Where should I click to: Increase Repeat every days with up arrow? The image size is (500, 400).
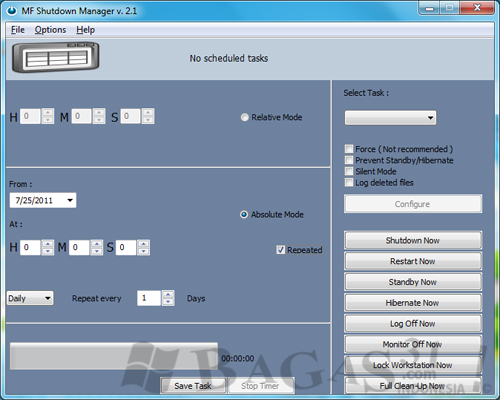click(168, 294)
